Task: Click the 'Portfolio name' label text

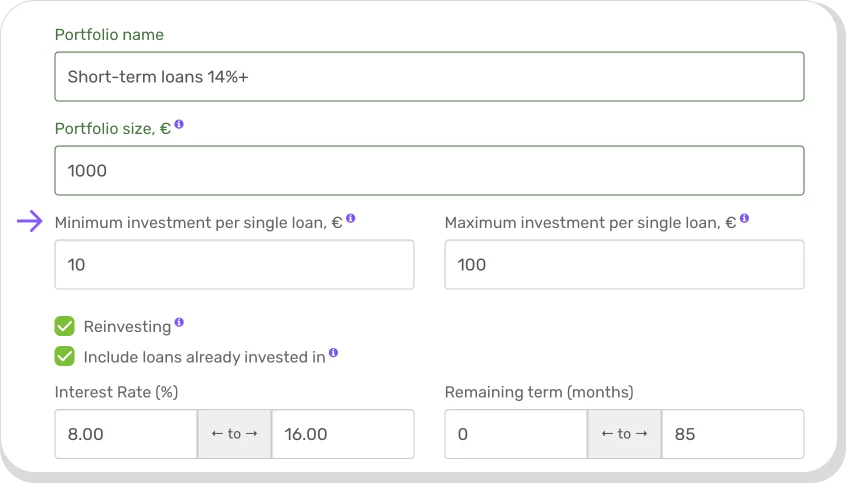Action: (x=109, y=35)
